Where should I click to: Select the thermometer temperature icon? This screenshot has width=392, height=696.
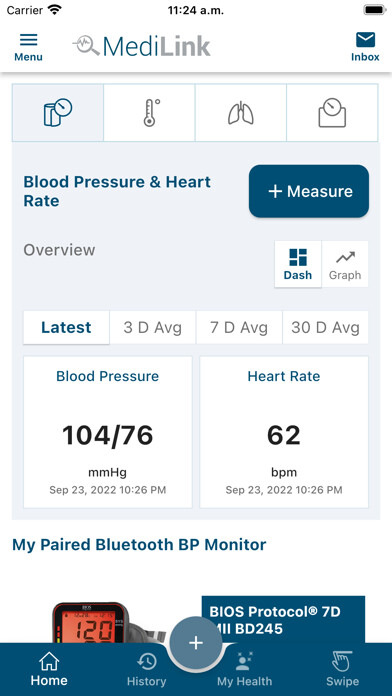[x=149, y=113]
